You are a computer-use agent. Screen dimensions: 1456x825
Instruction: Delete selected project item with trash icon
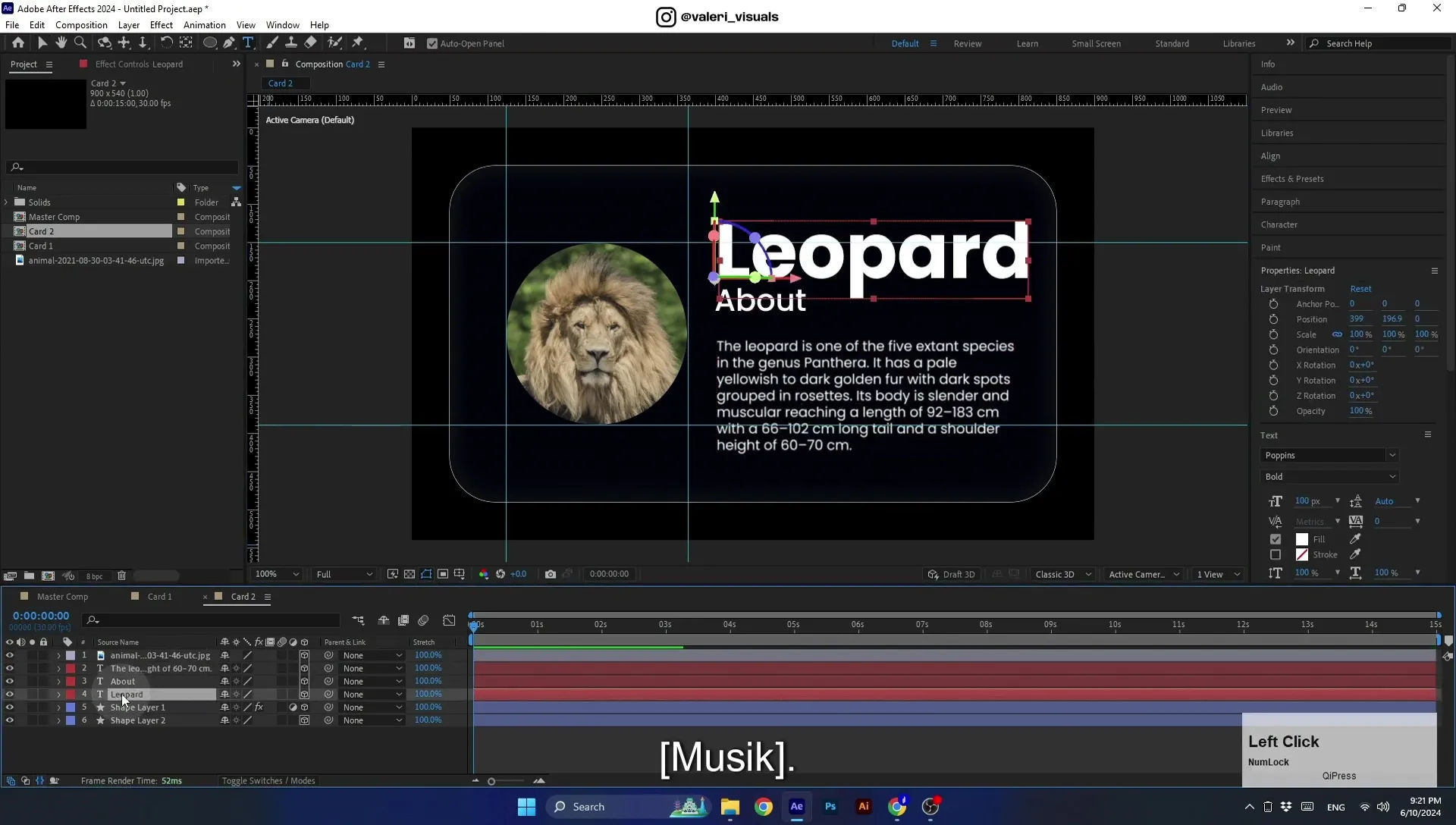(121, 576)
